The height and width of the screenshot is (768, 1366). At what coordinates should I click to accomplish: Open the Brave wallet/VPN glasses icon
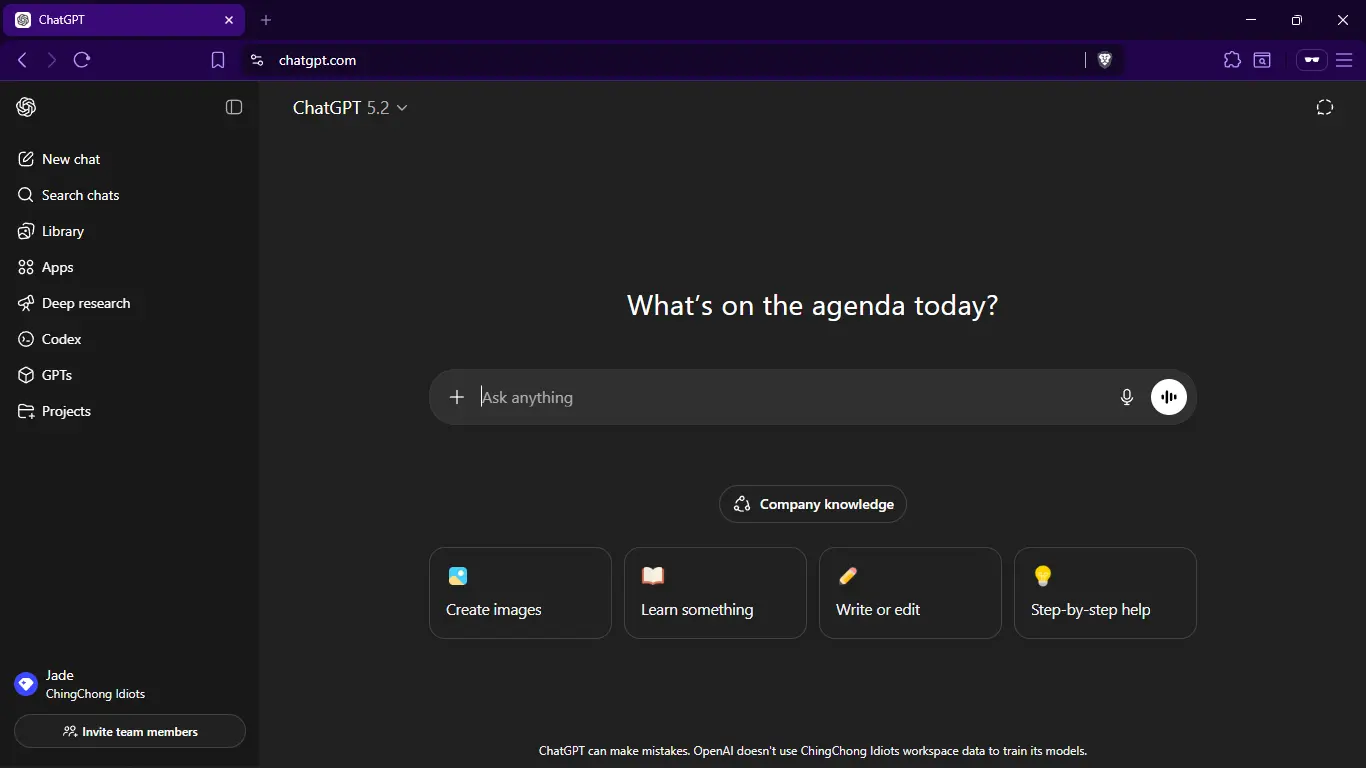[x=1312, y=60]
